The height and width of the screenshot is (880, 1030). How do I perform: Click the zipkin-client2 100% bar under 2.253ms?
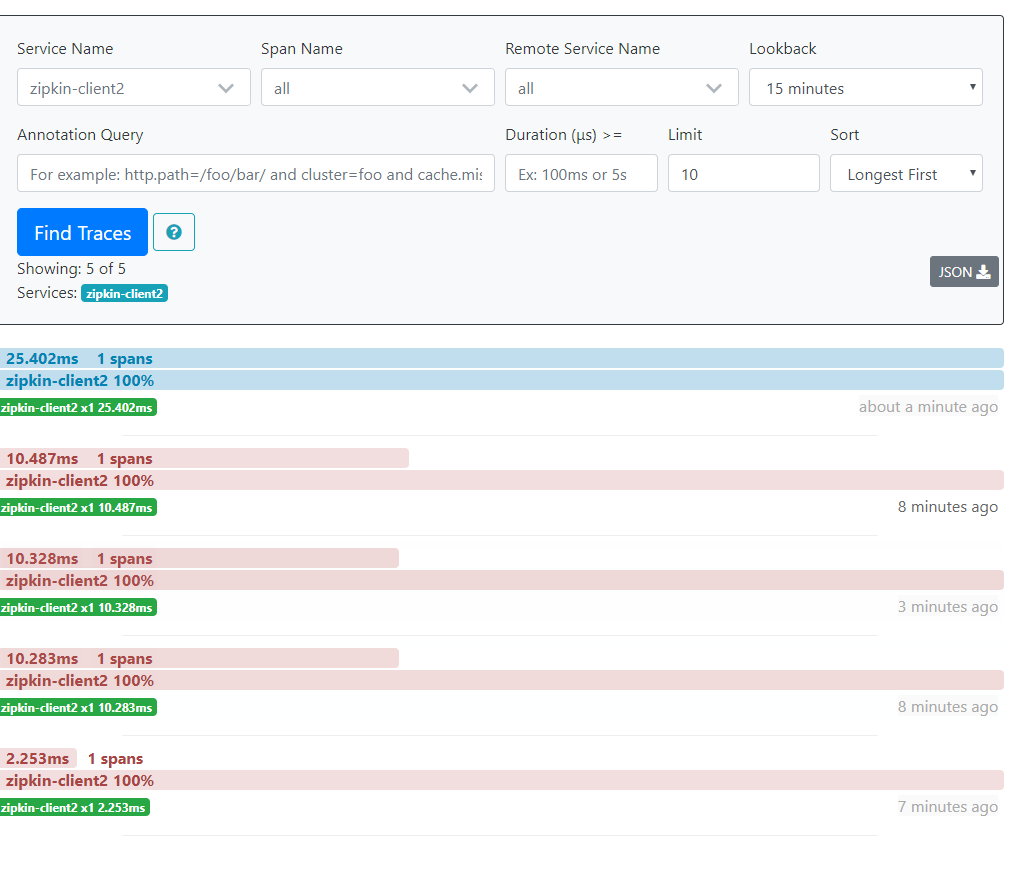tap(502, 780)
